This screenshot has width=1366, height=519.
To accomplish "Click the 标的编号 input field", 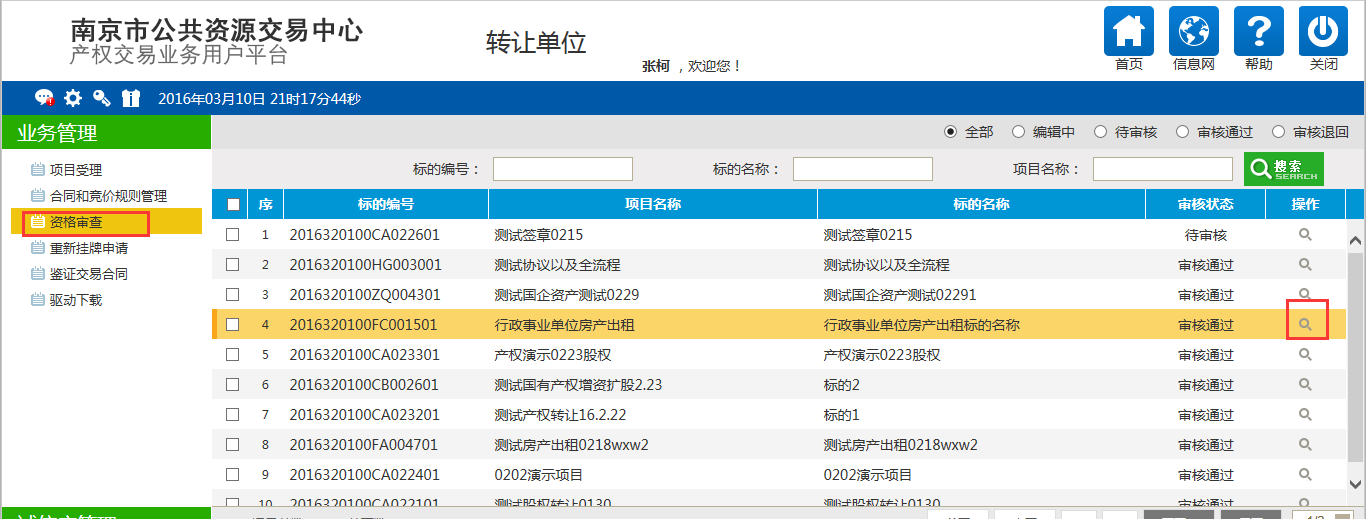I will pyautogui.click(x=562, y=169).
